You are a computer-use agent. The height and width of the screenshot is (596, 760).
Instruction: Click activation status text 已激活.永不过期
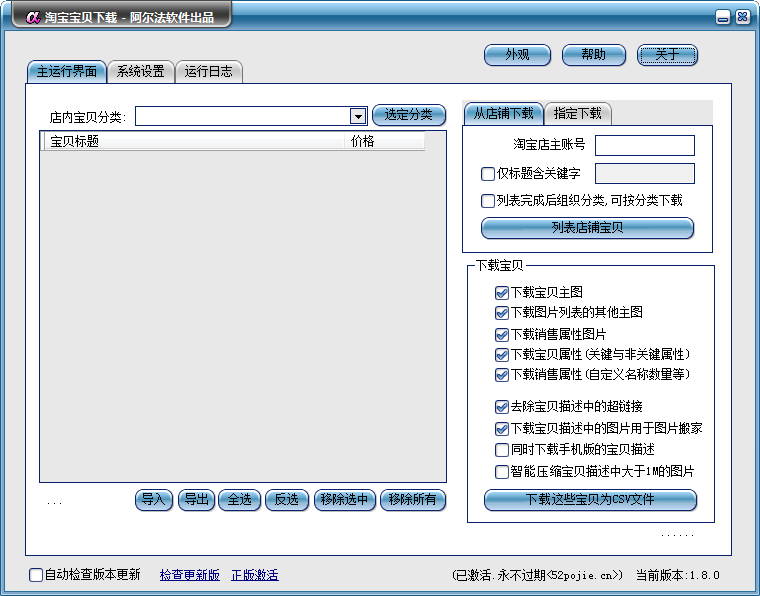click(x=537, y=576)
